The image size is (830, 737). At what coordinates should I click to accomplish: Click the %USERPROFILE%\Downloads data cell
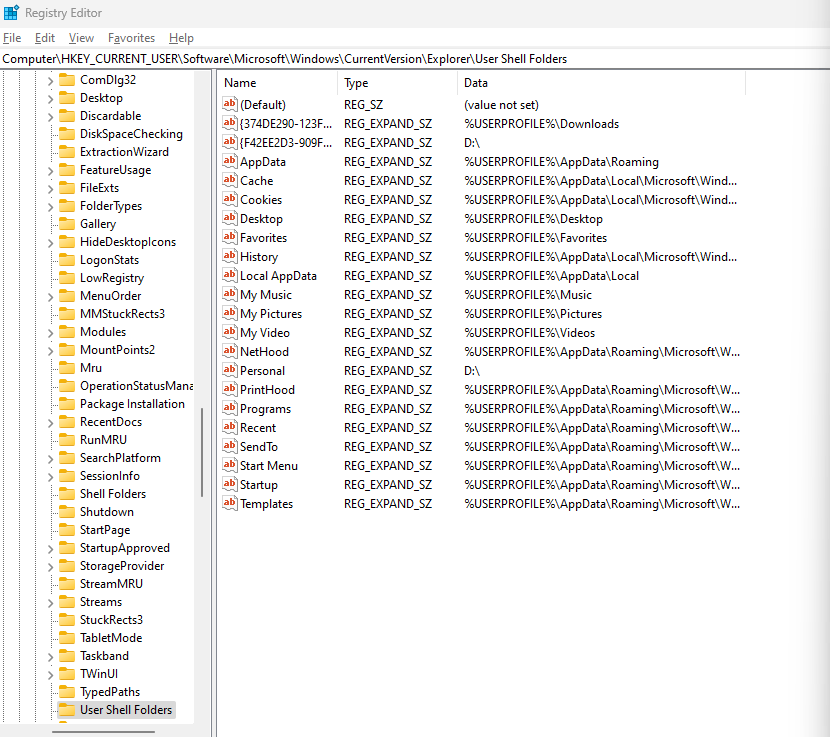click(x=542, y=124)
